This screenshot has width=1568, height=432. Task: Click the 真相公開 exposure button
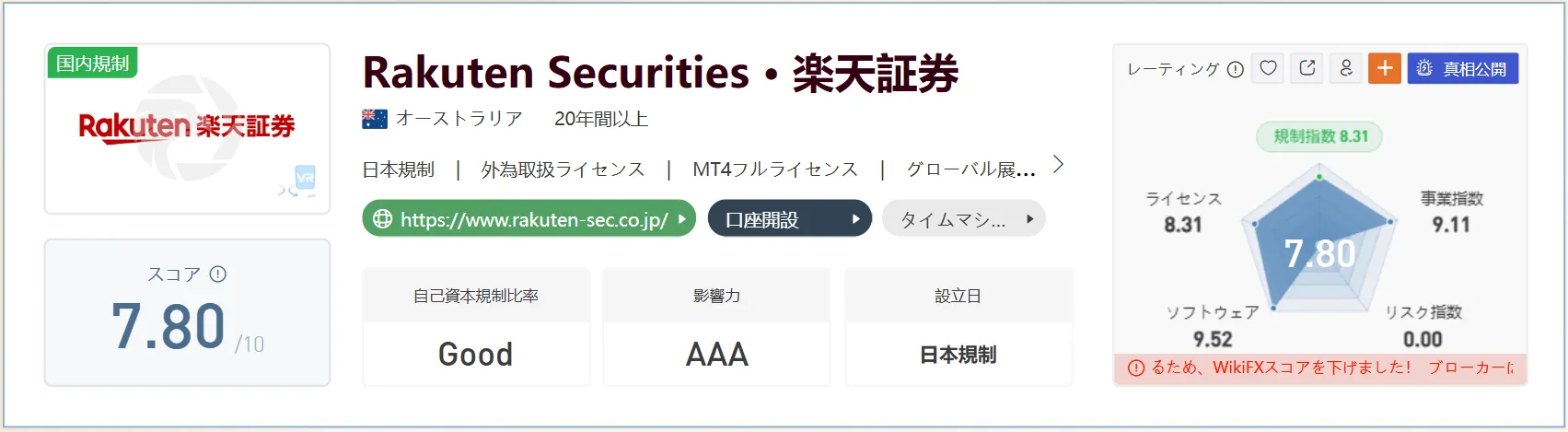[x=1463, y=68]
